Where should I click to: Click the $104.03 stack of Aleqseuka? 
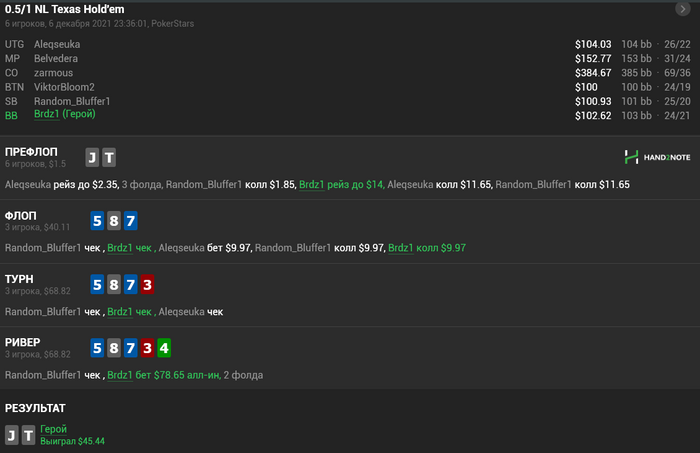(x=593, y=45)
